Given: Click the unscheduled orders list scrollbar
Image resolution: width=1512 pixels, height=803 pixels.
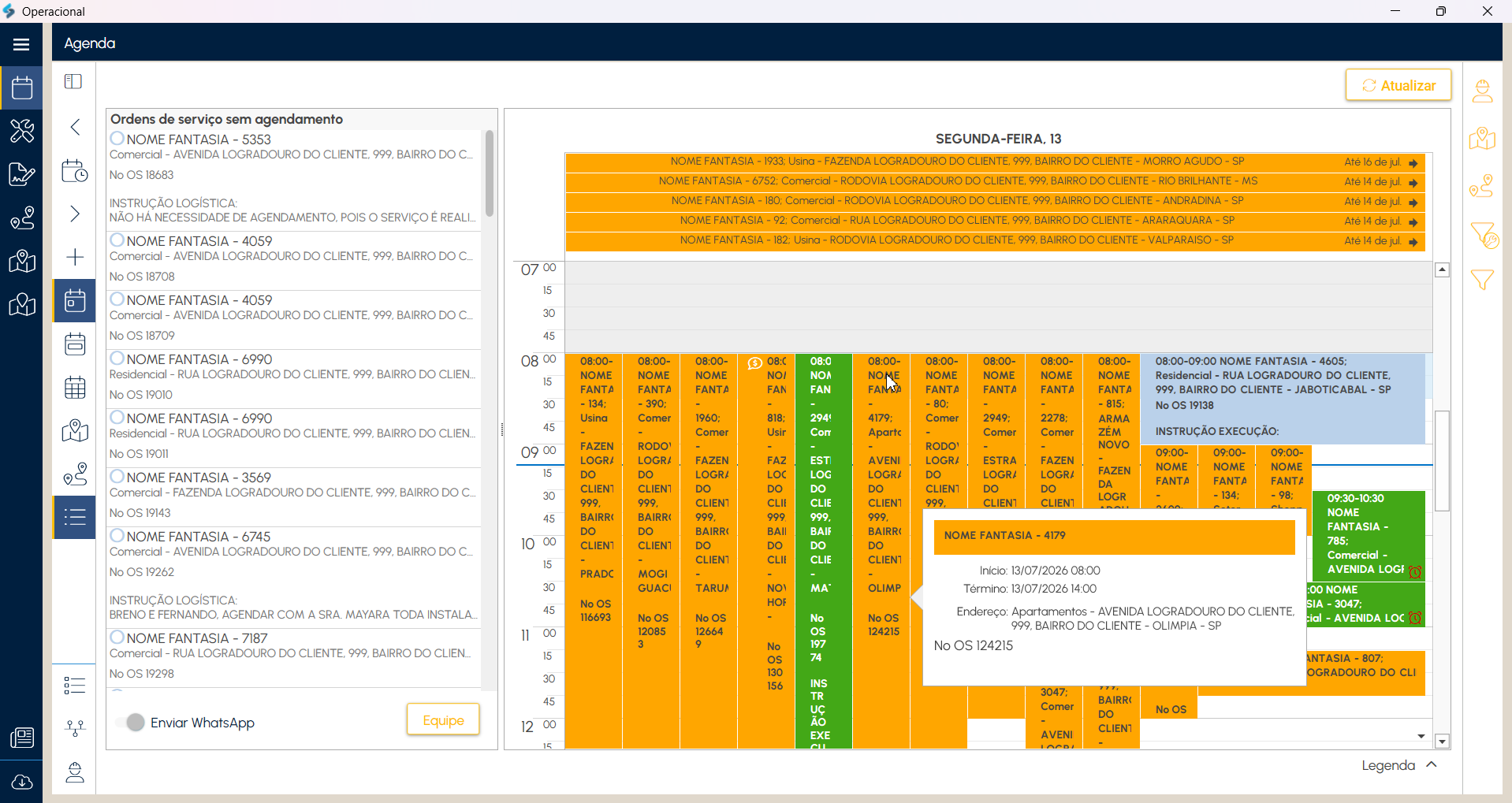Looking at the screenshot, I should 490,173.
